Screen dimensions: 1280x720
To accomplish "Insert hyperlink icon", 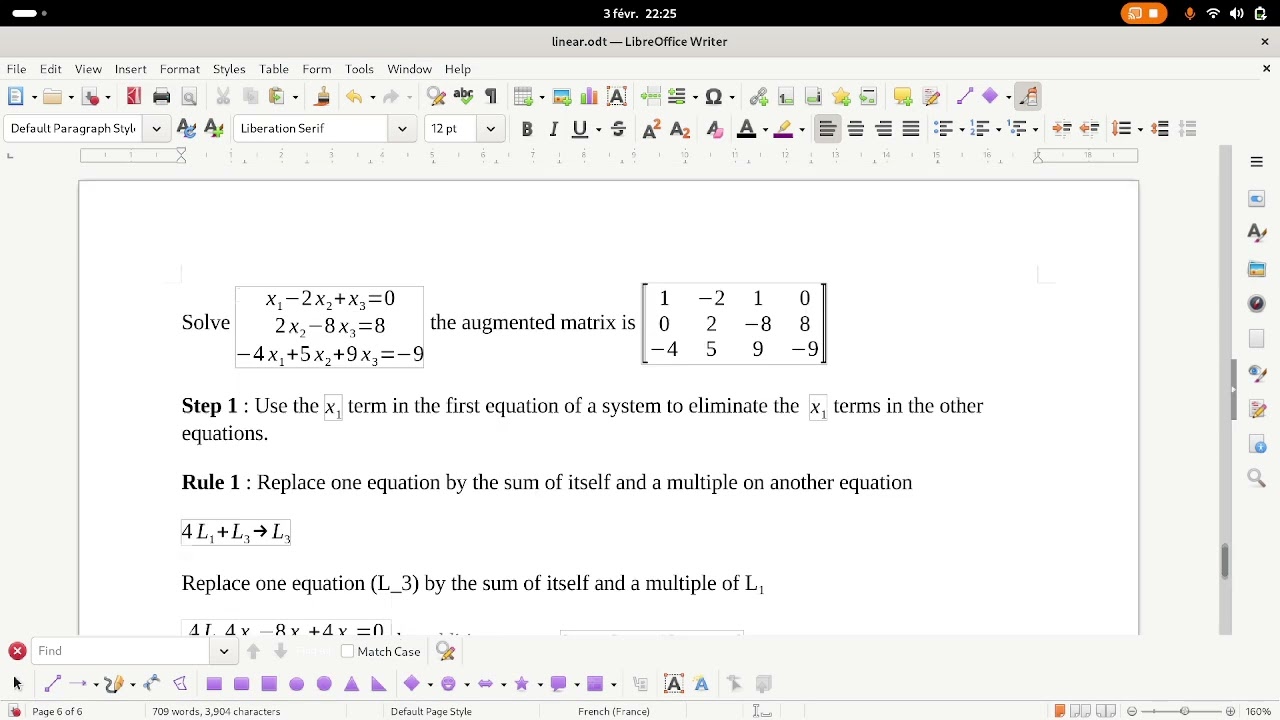I will [758, 97].
